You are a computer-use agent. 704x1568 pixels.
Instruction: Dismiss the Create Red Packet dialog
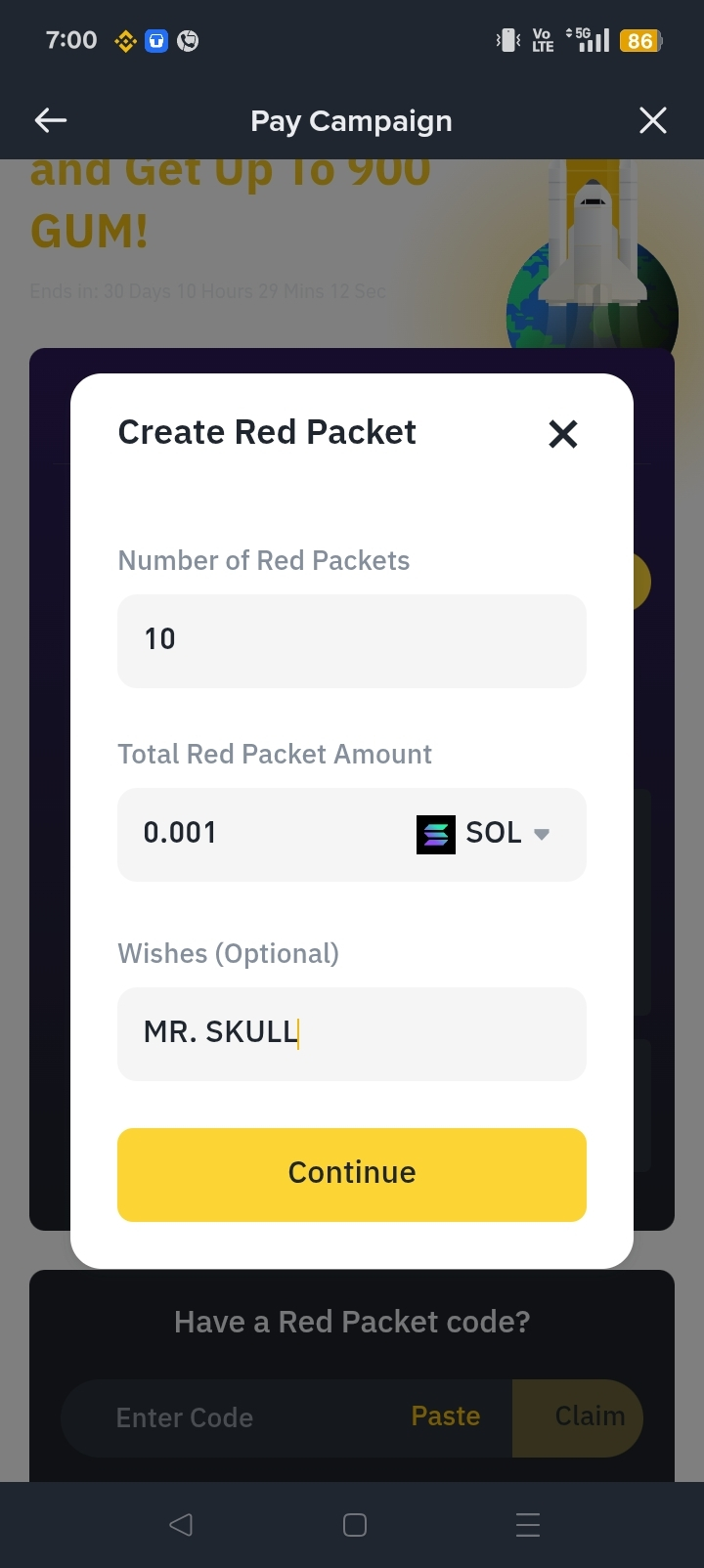[x=563, y=433]
